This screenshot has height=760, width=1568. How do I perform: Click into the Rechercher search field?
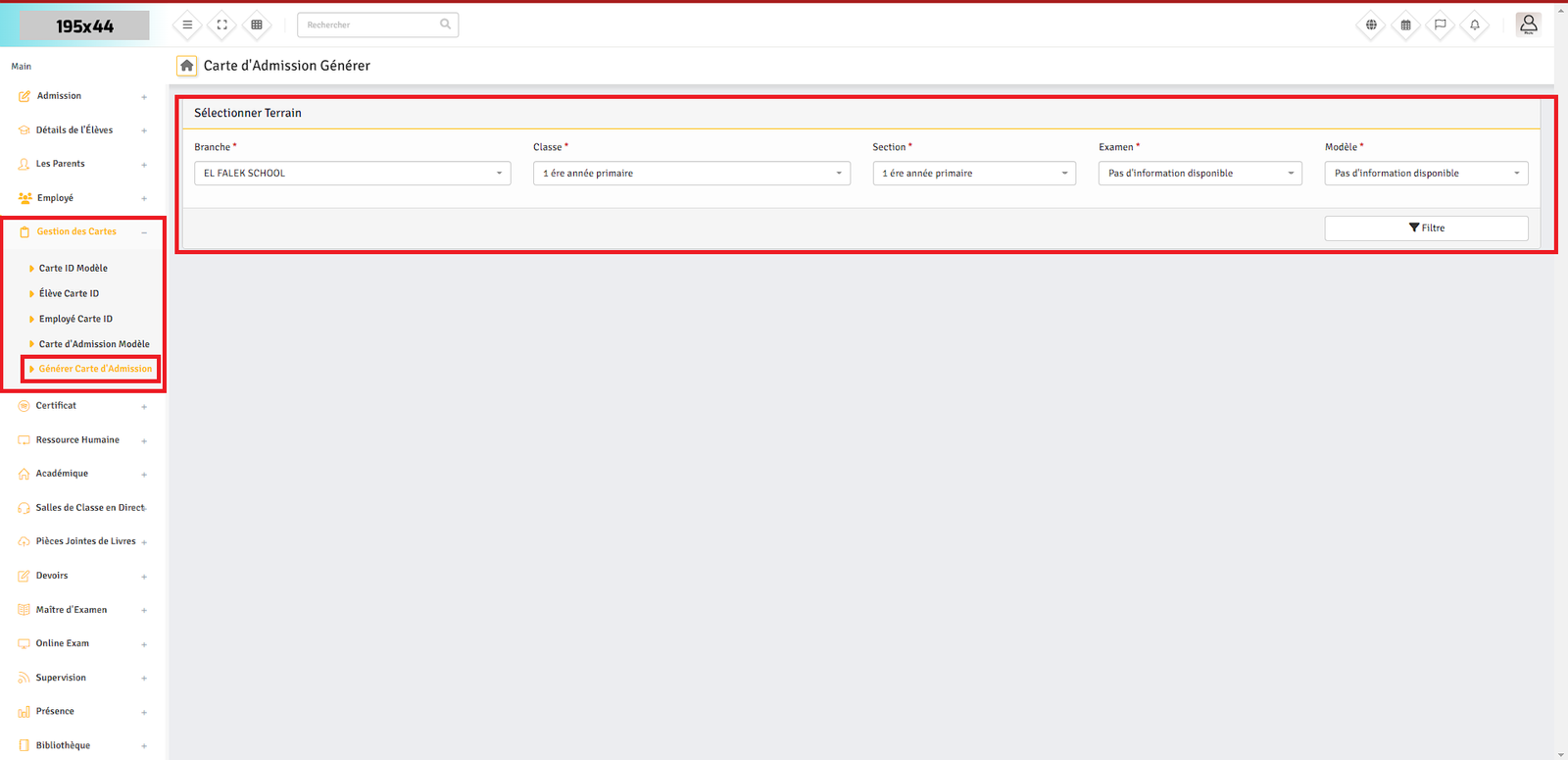(x=370, y=25)
